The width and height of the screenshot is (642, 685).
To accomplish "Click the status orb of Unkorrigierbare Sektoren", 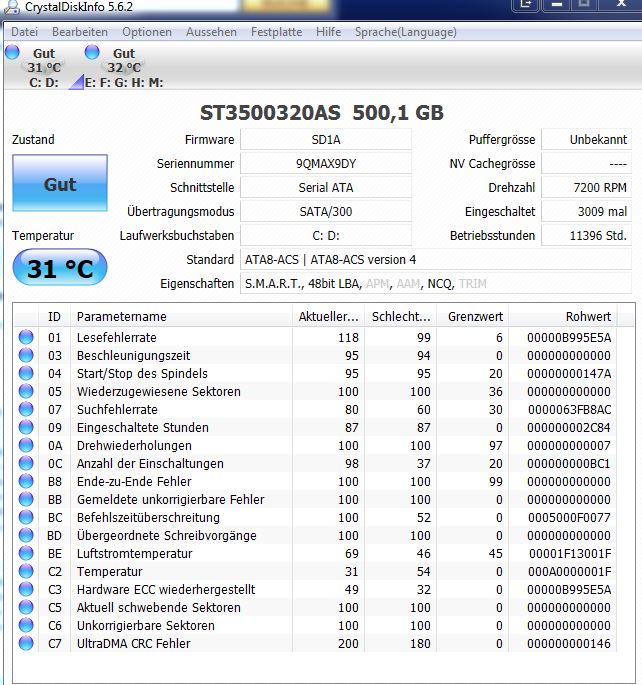I will (x=26, y=625).
